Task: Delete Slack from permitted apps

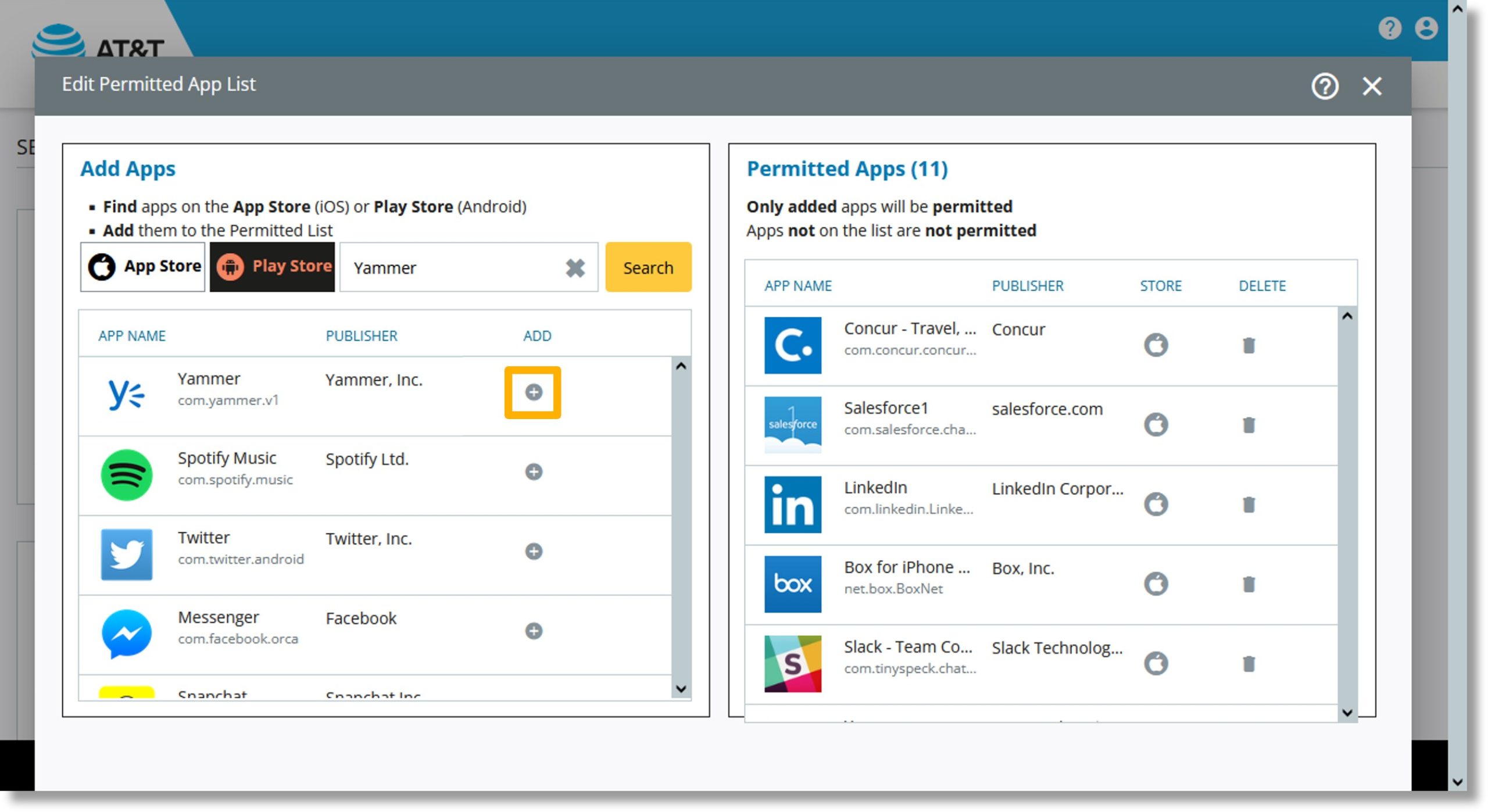Action: (x=1249, y=664)
